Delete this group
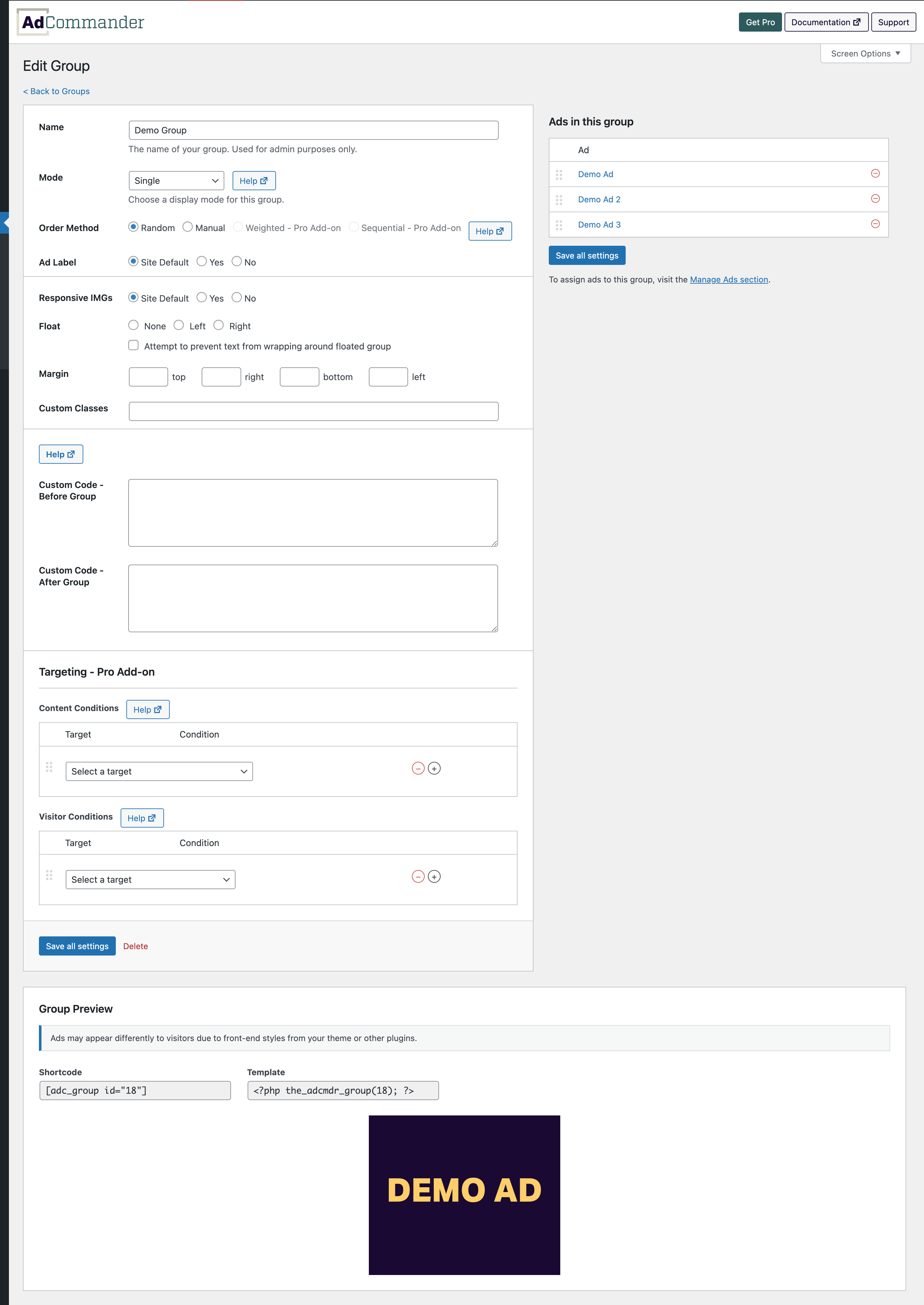Image resolution: width=924 pixels, height=1305 pixels. tap(135, 946)
